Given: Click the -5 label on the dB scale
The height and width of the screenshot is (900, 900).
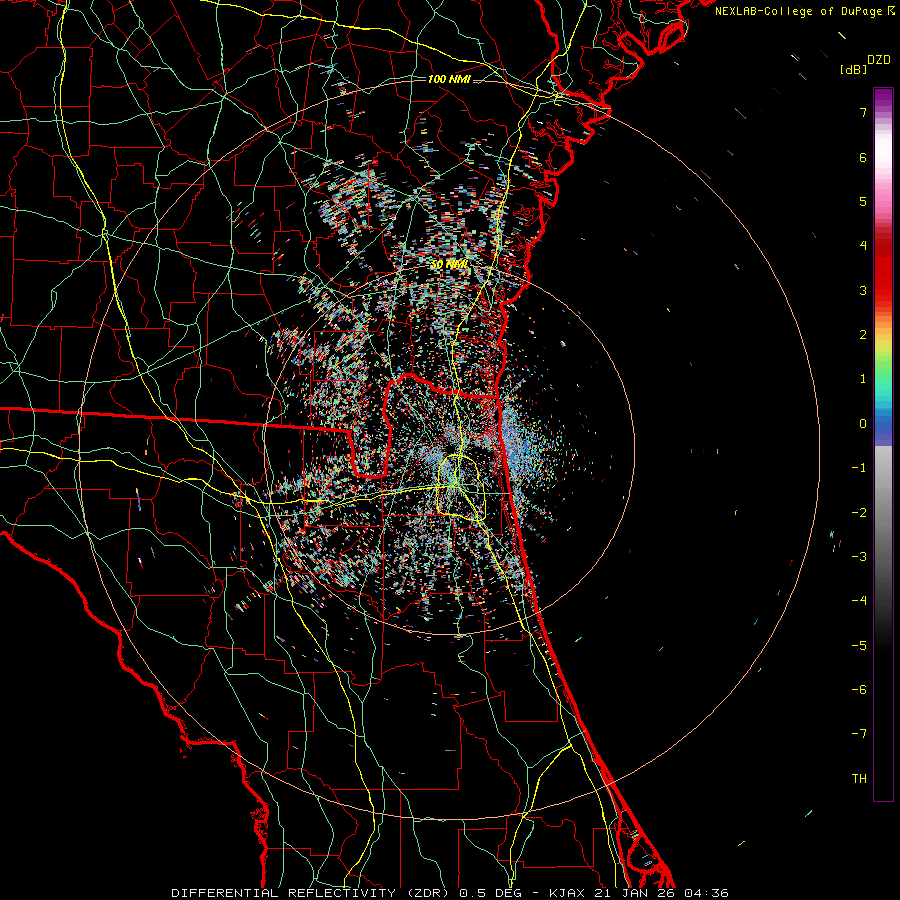Looking at the screenshot, I should pos(859,646).
